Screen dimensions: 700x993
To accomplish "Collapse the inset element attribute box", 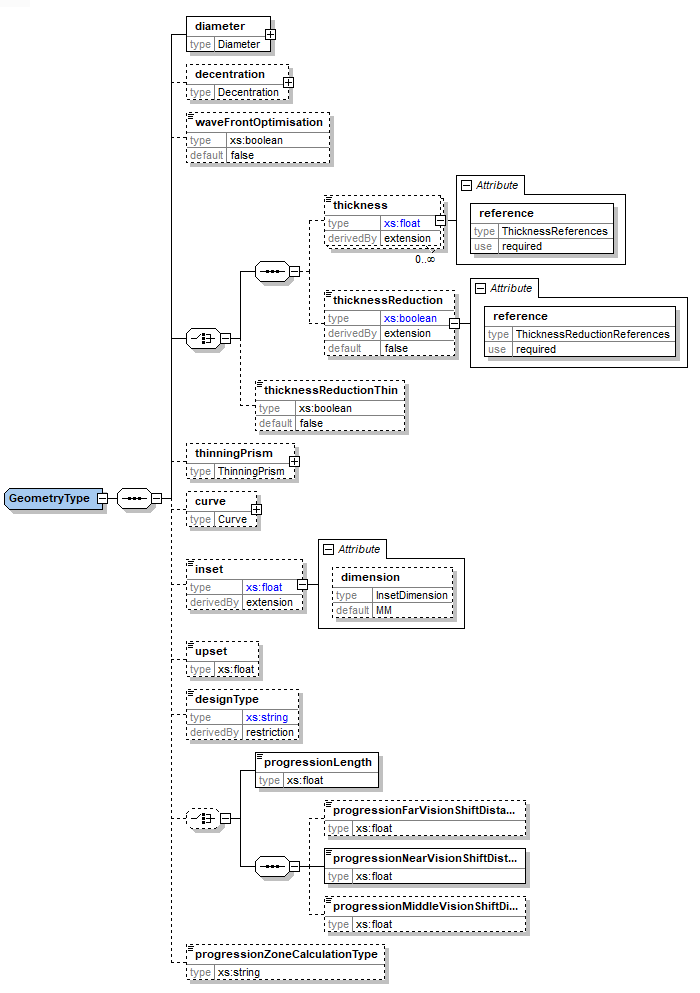I will (302, 585).
